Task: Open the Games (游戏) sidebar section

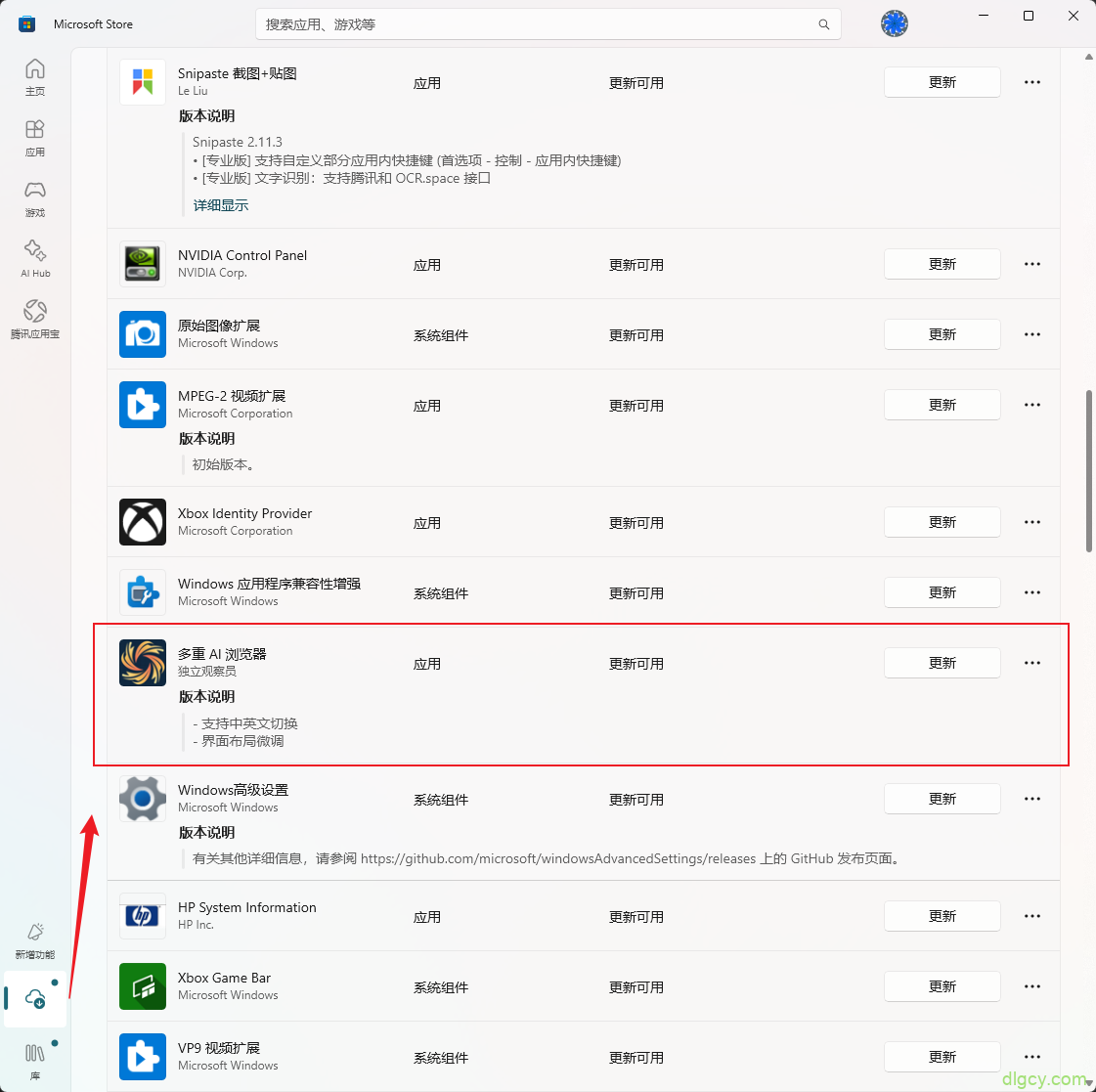Action: 35,197
